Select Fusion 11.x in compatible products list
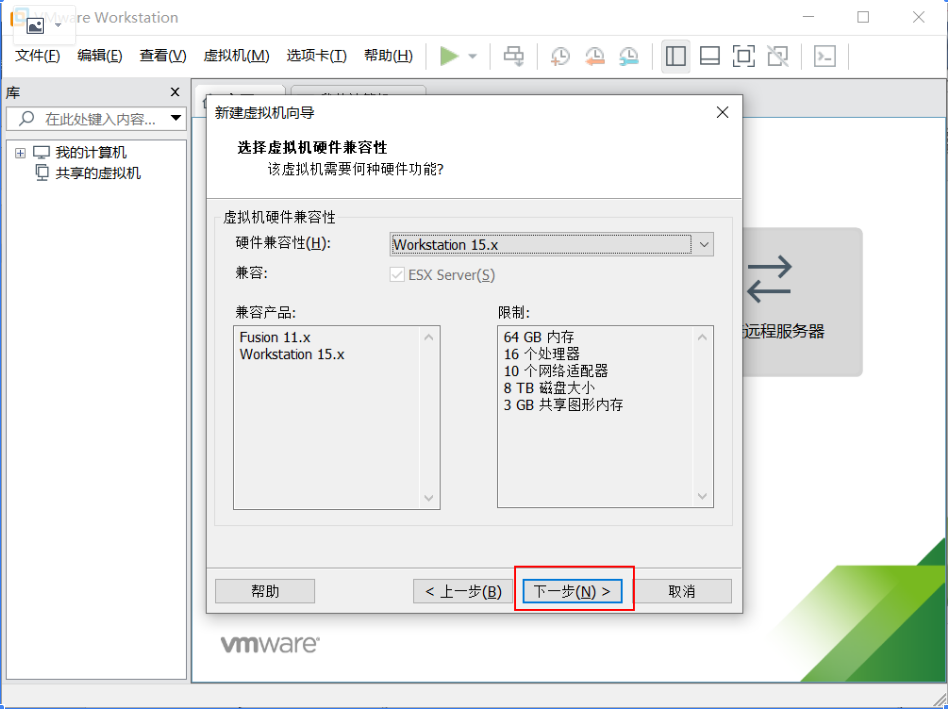 275,337
